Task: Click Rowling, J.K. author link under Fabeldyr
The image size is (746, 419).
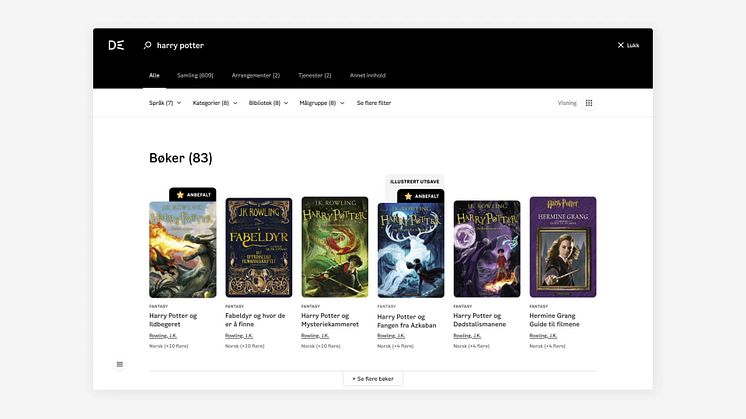Action: point(239,336)
